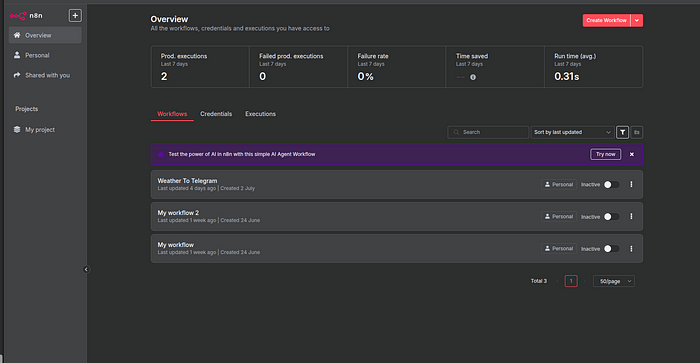Click the Create Workflow button
The height and width of the screenshot is (363, 700).
coord(606,21)
